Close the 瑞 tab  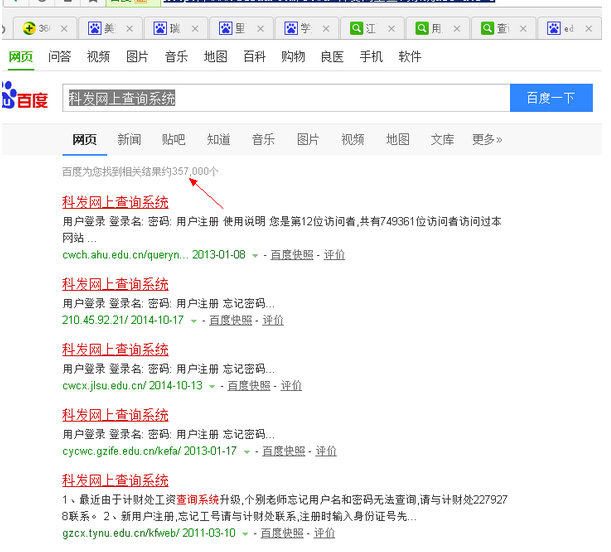tap(195, 29)
